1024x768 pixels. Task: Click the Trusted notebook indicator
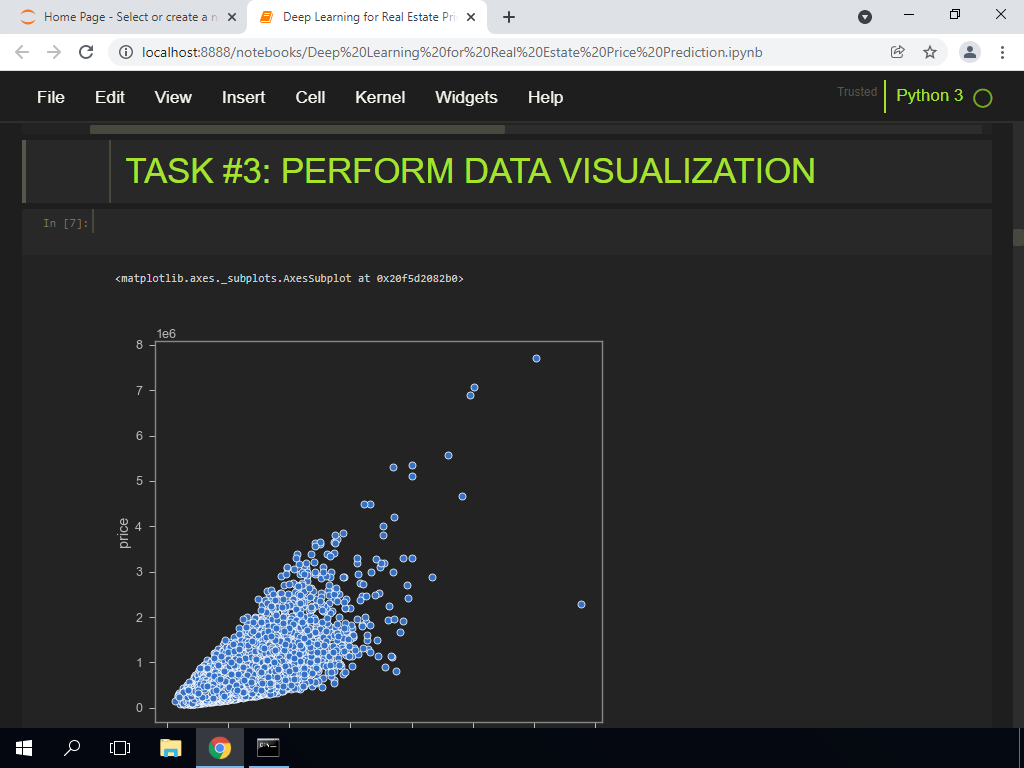click(857, 92)
